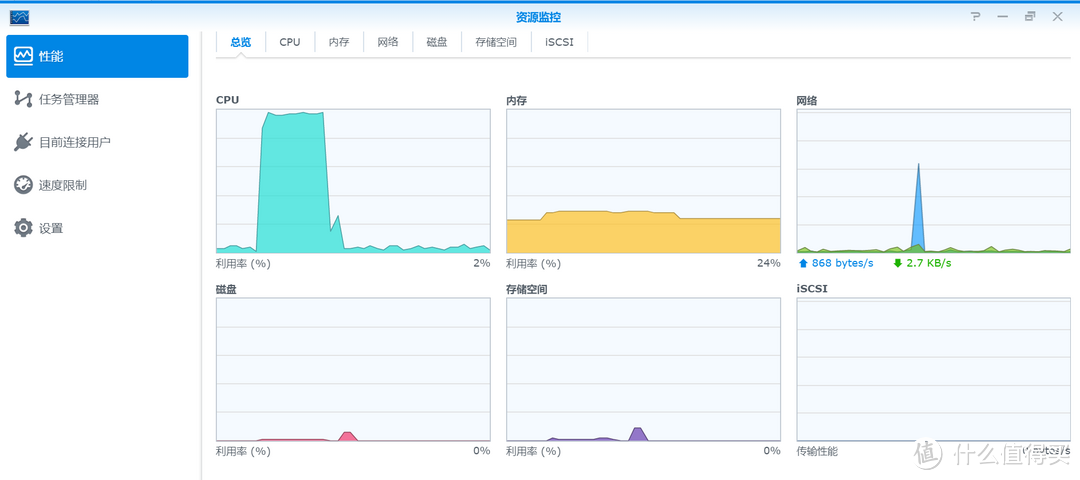Open the 存储空间 storage tab

(x=496, y=42)
